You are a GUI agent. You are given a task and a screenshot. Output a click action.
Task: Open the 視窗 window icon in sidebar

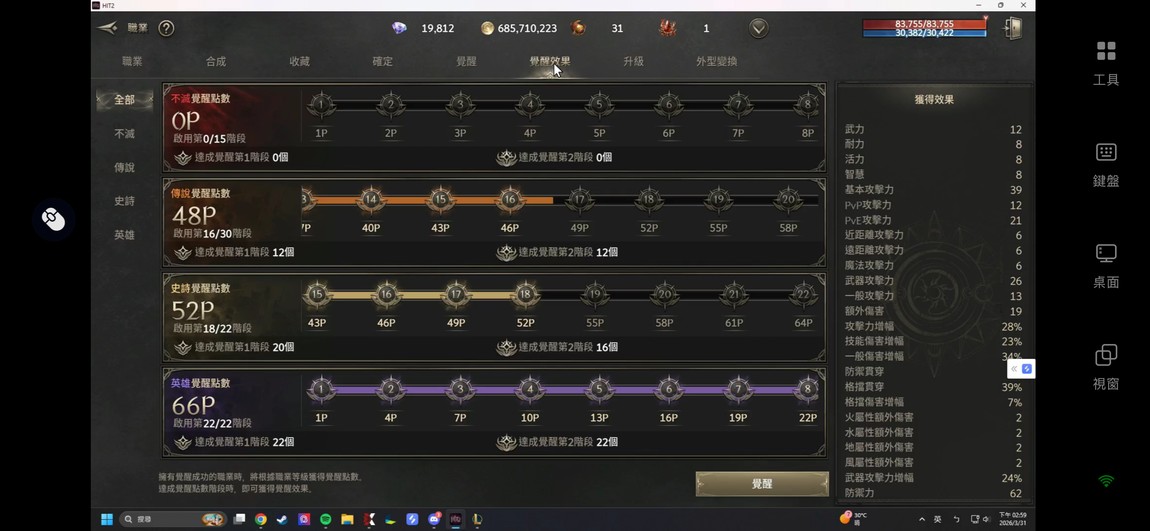(x=1106, y=367)
